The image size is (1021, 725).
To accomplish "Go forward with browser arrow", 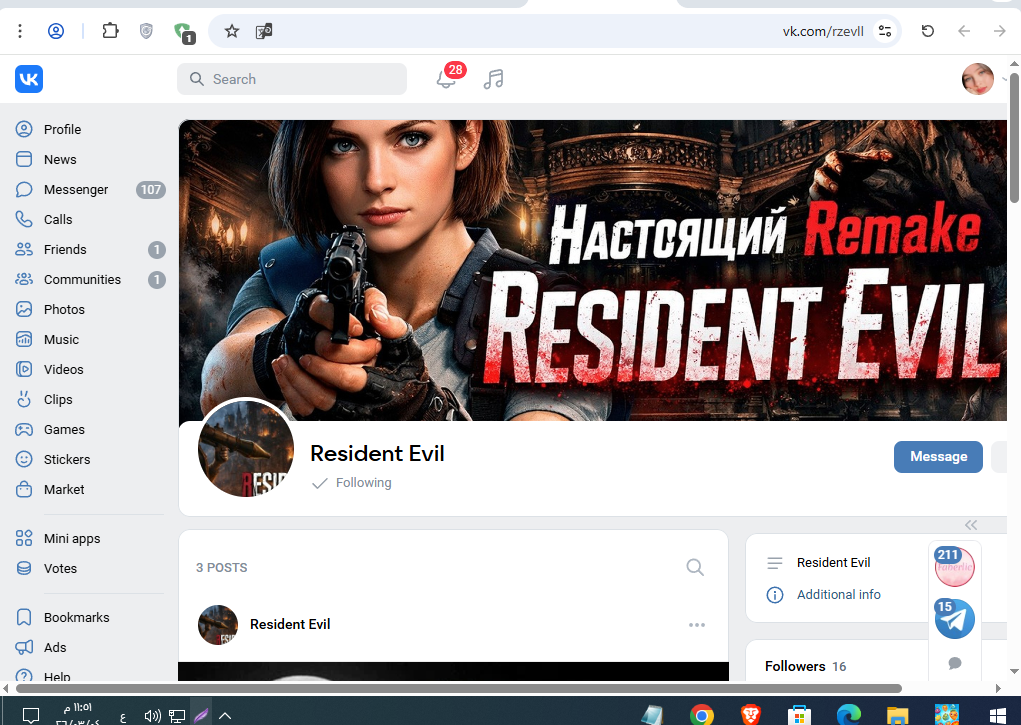I will pos(1000,31).
